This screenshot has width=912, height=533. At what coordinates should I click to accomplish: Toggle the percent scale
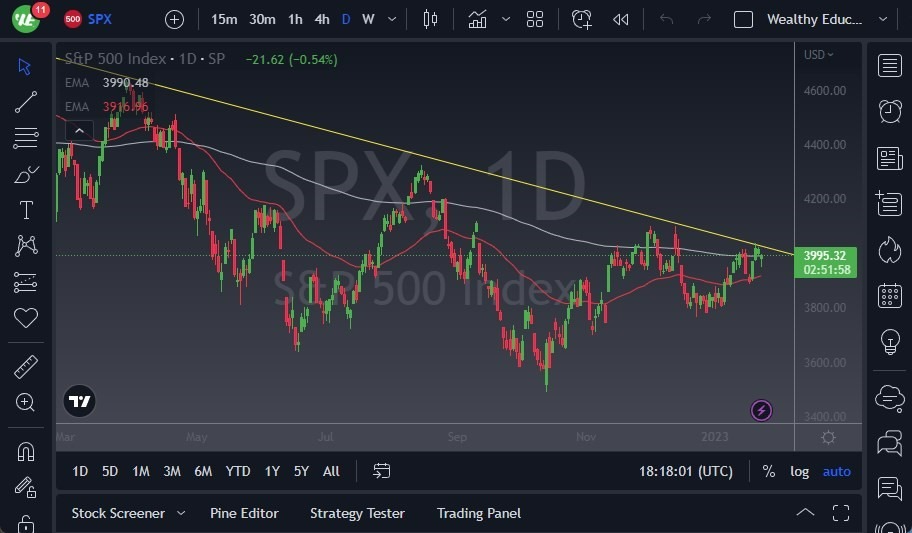pyautogui.click(x=768, y=471)
